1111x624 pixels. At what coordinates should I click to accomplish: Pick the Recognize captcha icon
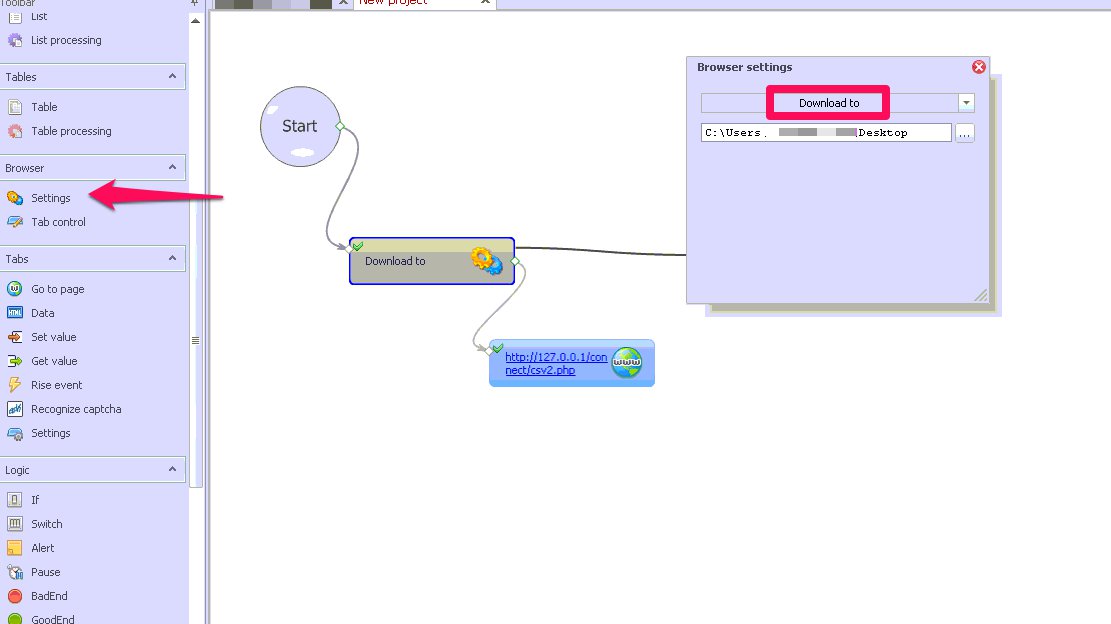(x=15, y=409)
